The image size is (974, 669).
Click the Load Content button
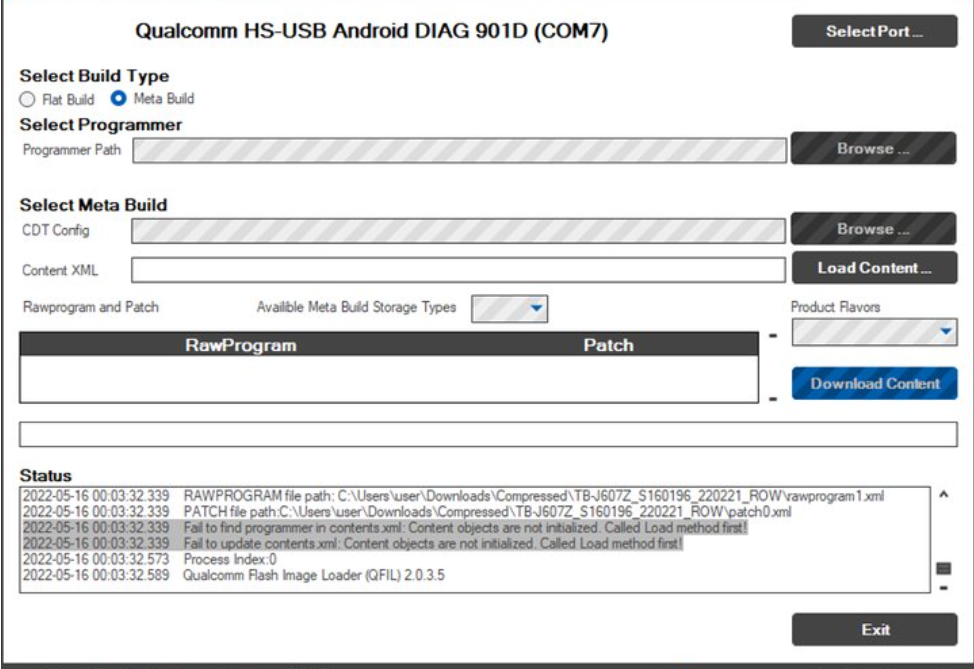click(874, 268)
